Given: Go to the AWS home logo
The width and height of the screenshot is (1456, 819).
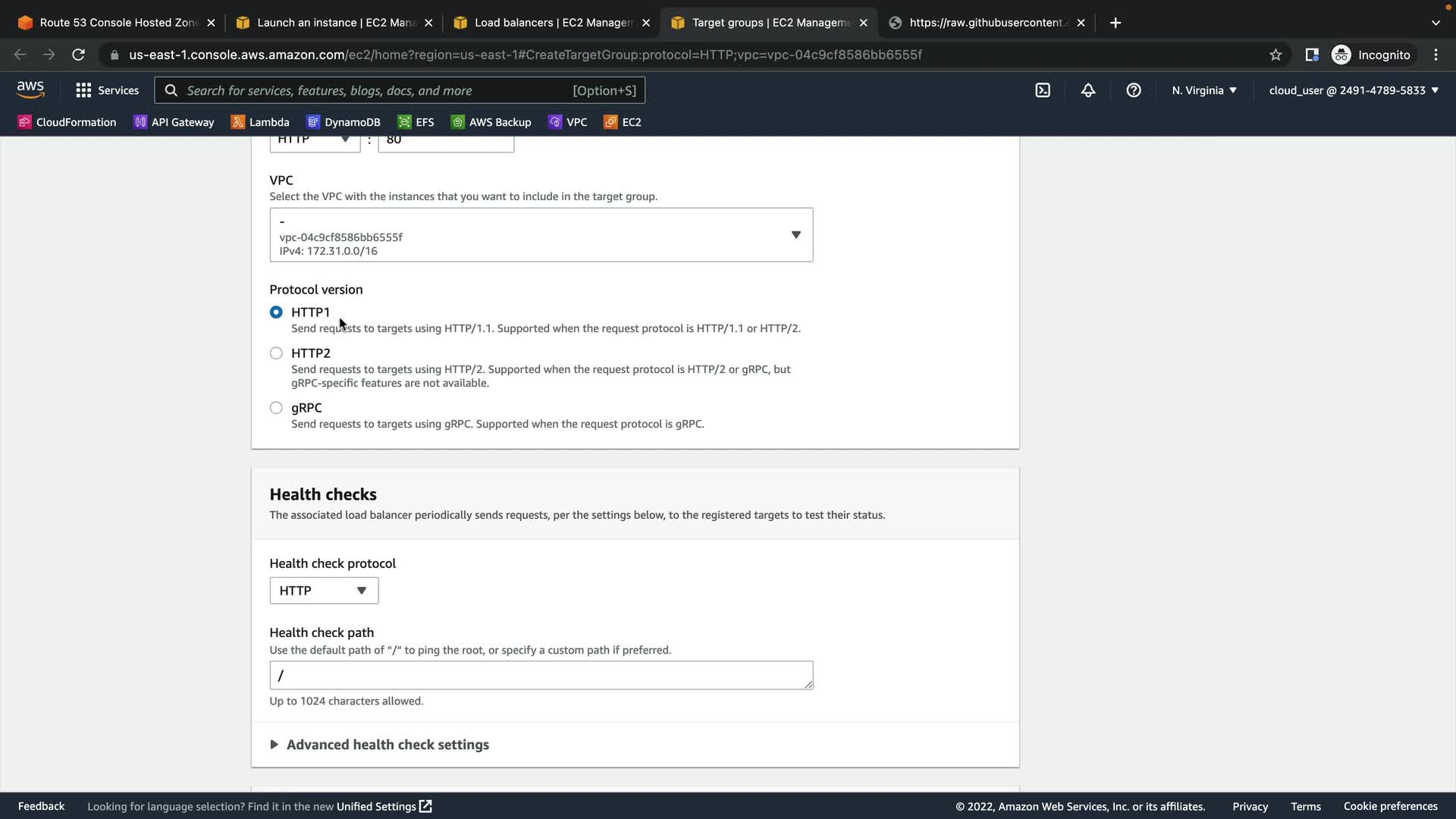Looking at the screenshot, I should click(x=30, y=89).
